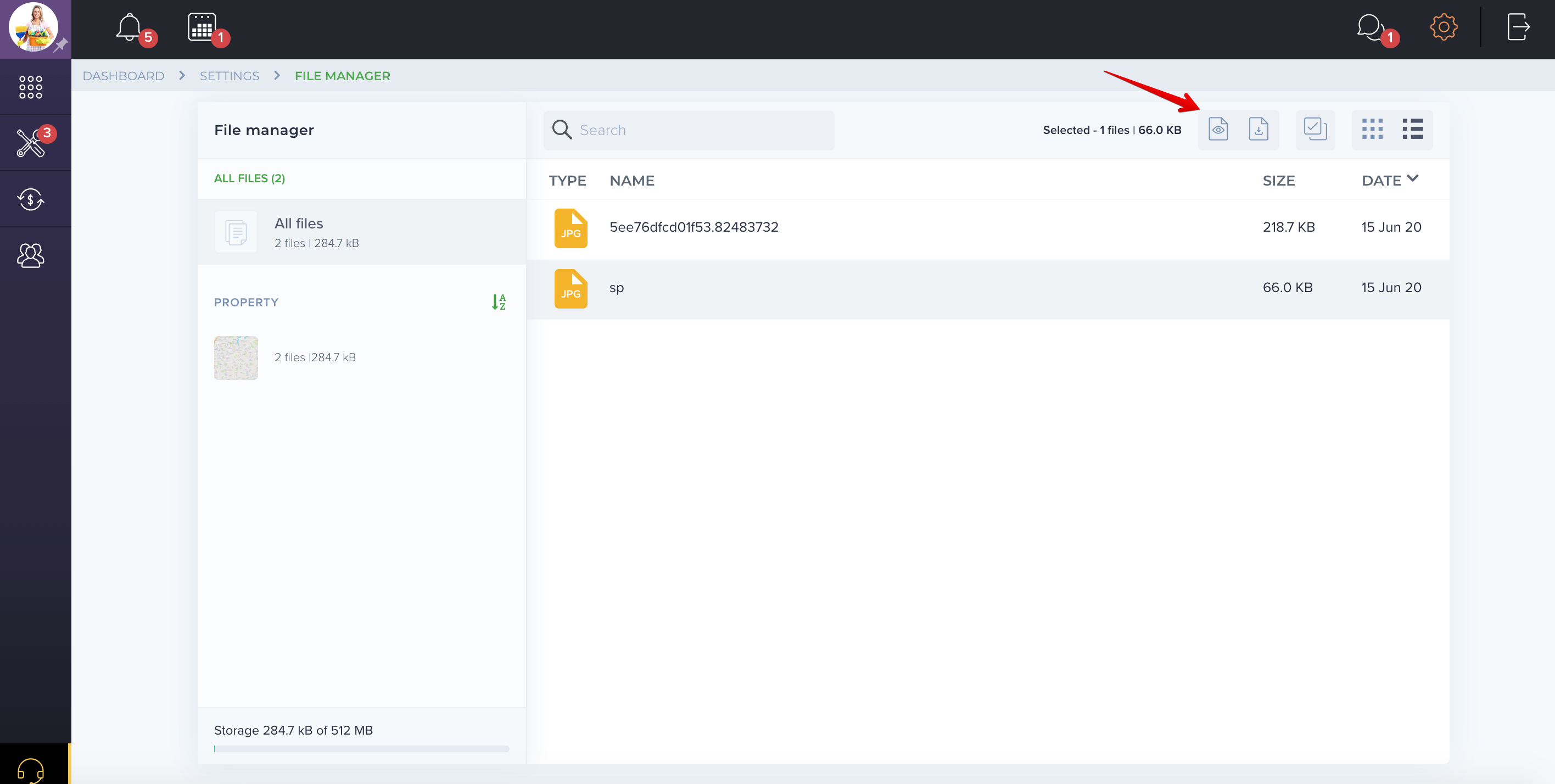Click the search magnifier icon
This screenshot has height=784, width=1555.
tap(561, 130)
